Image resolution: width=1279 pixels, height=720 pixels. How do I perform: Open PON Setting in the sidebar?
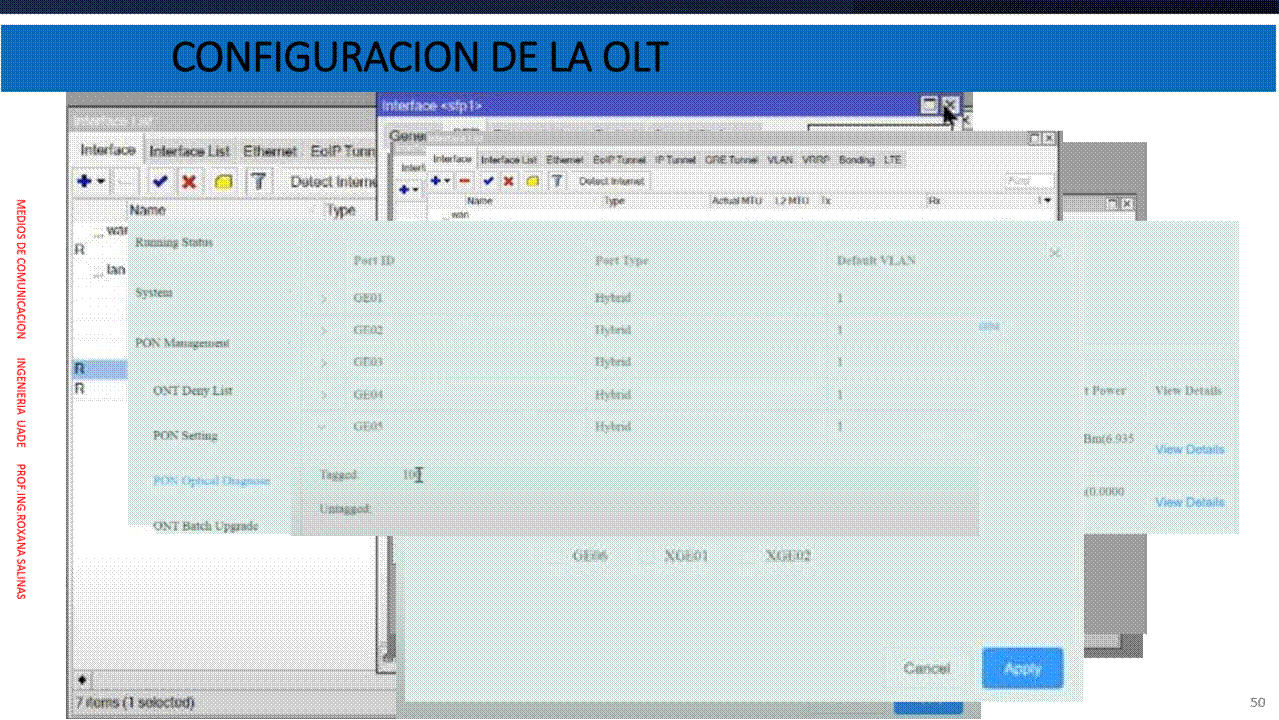coord(185,436)
